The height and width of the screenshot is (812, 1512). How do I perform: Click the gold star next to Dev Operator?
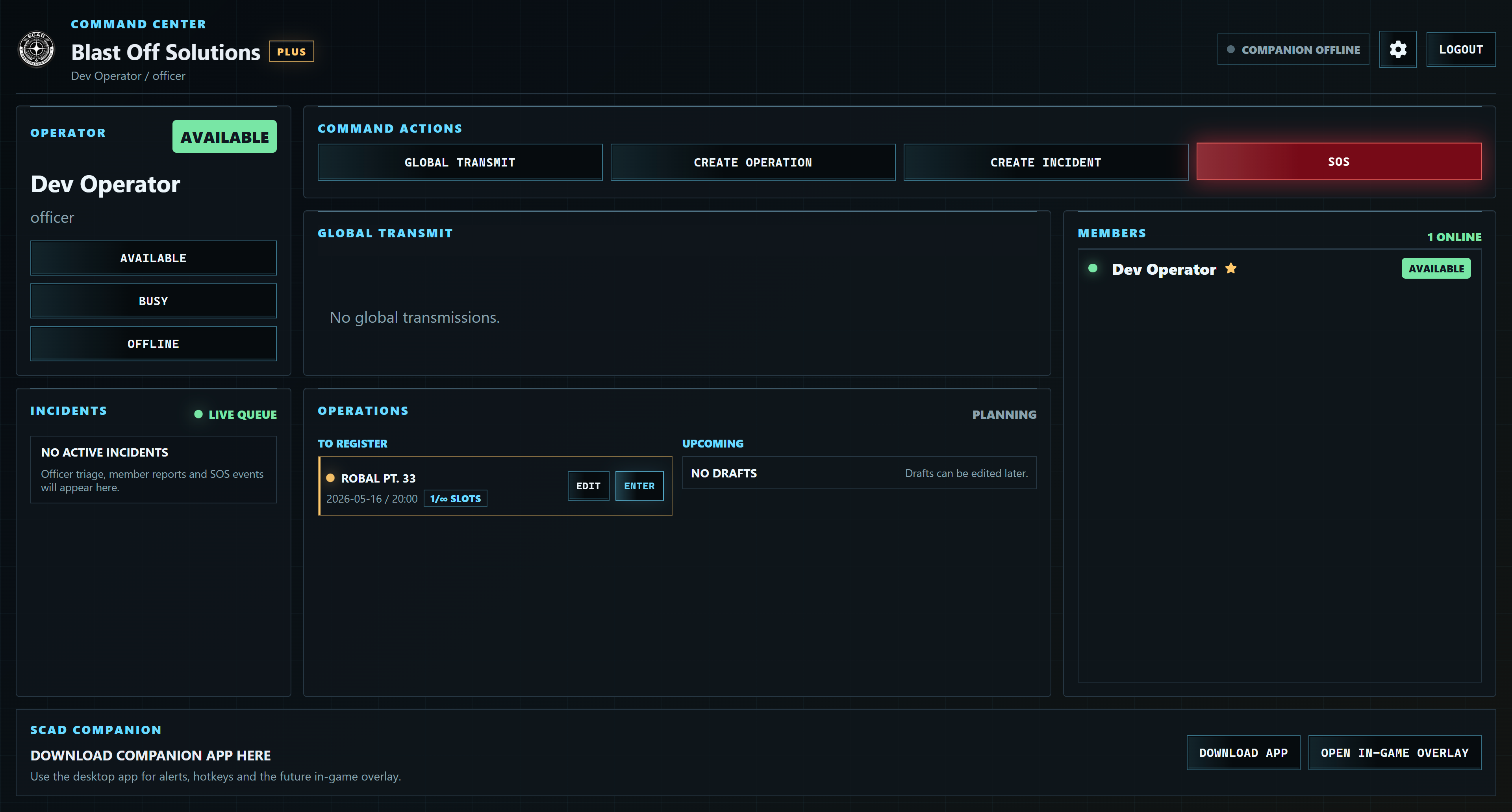click(x=1231, y=269)
